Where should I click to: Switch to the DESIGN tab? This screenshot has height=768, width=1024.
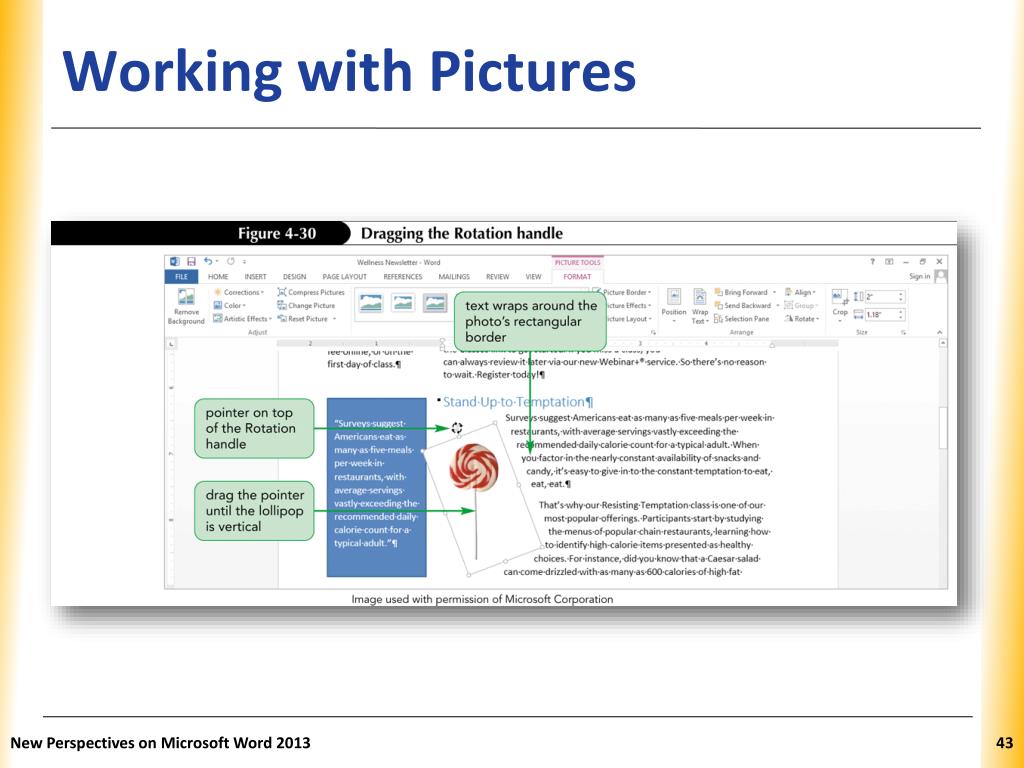tap(295, 277)
